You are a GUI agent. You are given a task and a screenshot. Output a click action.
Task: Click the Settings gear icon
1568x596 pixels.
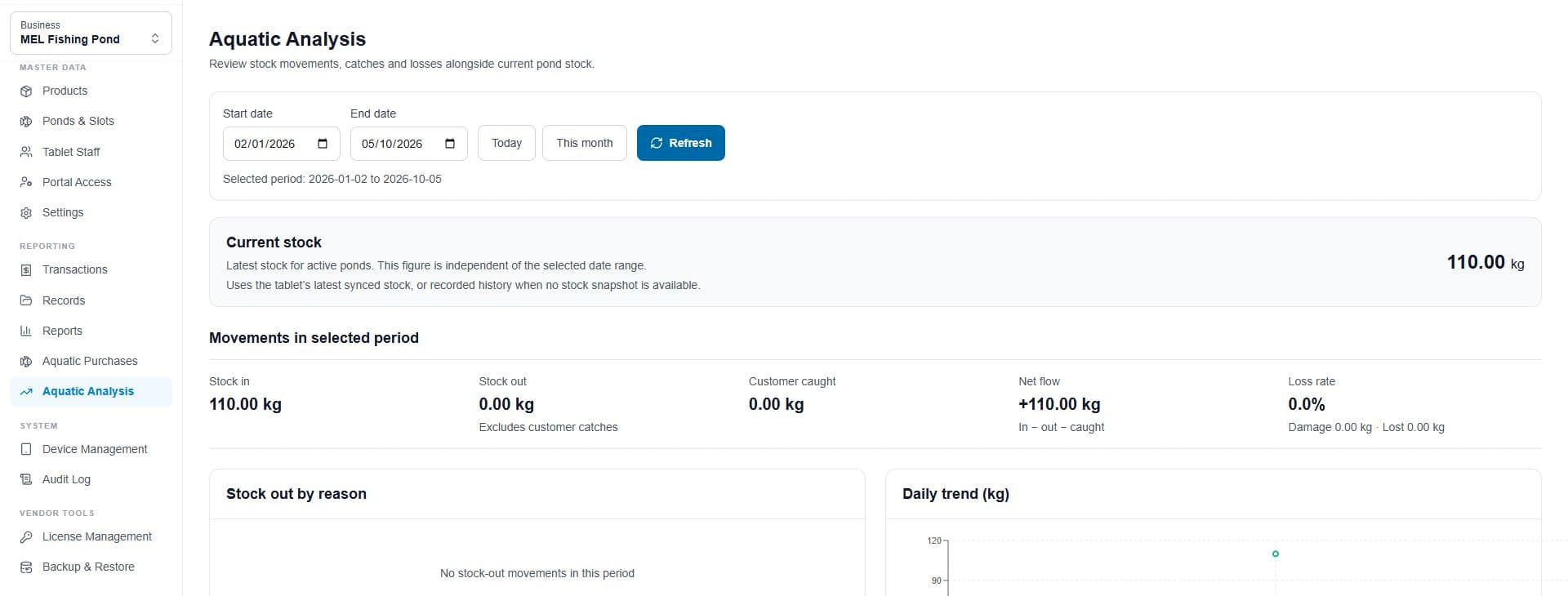click(x=26, y=213)
